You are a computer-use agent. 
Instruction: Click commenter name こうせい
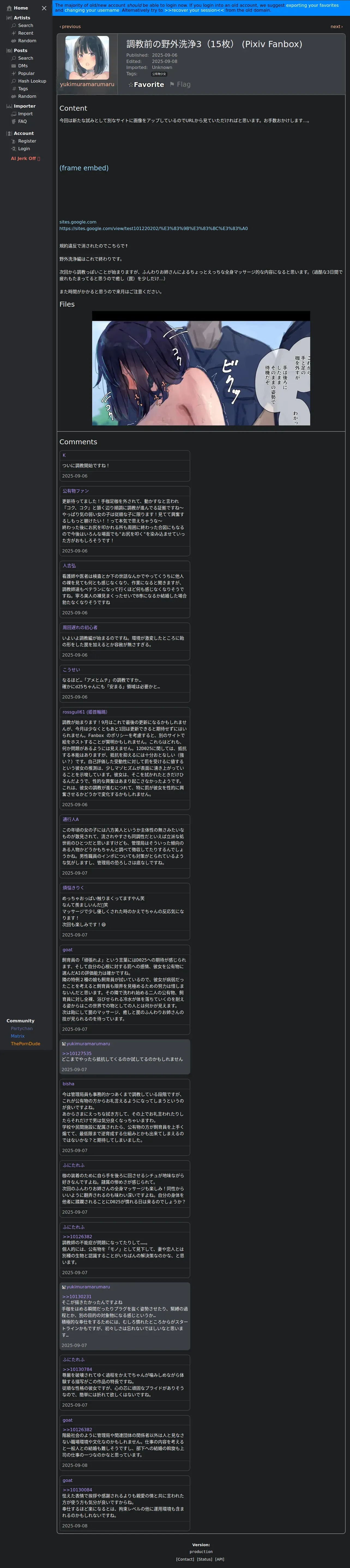tap(71, 670)
